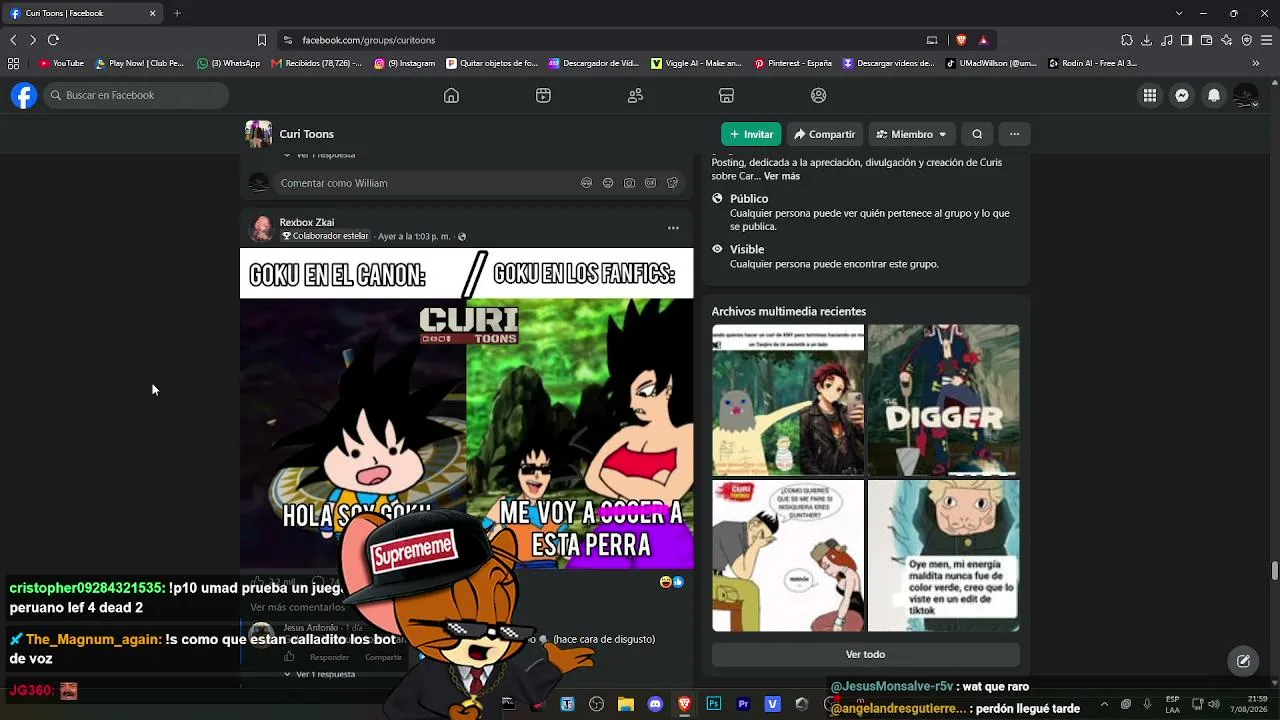Screen dimensions: 1280x720
Task: Open The Digger media thumbnail
Action: (944, 400)
